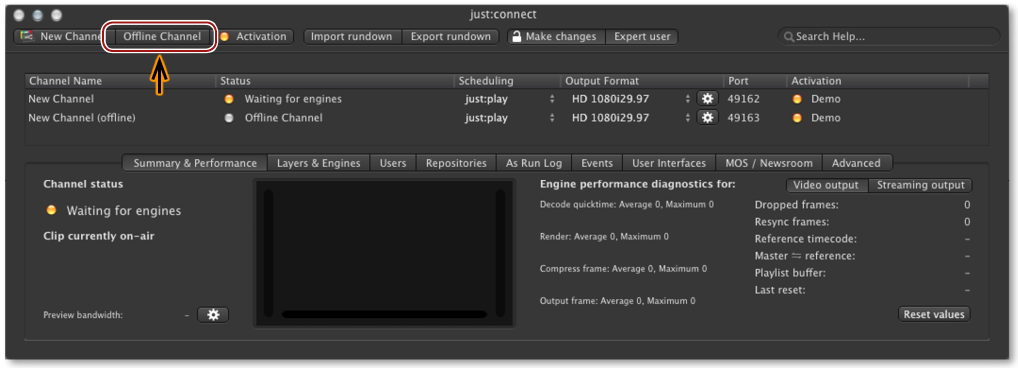
Task: Click Demo activation indicator for offline channel
Action: click(x=797, y=118)
